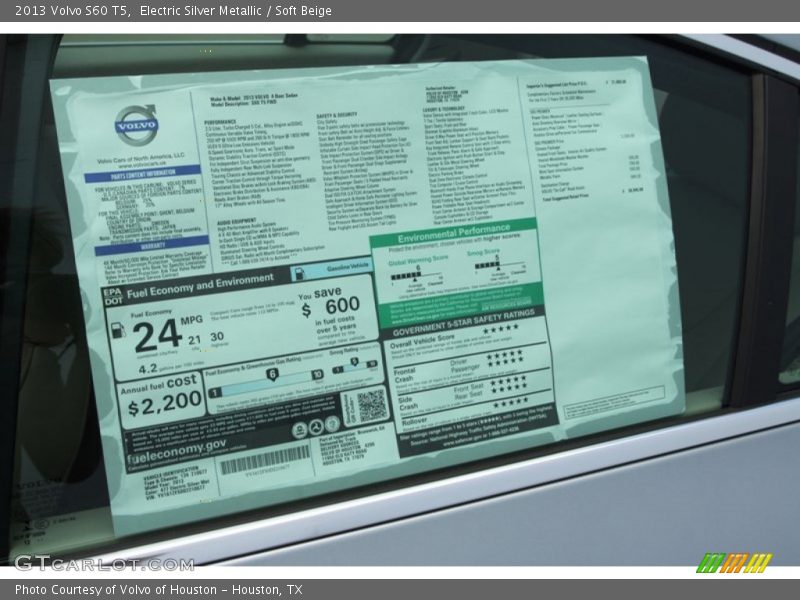
Task: Click the Global Warming Score scale
Action: pyautogui.click(x=417, y=278)
